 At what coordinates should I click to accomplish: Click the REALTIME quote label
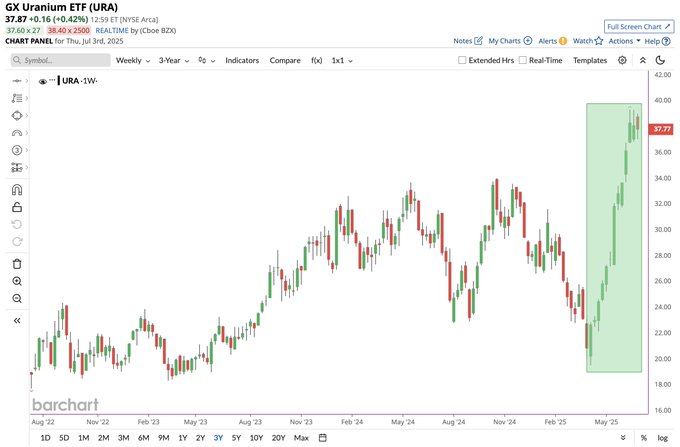[112, 30]
